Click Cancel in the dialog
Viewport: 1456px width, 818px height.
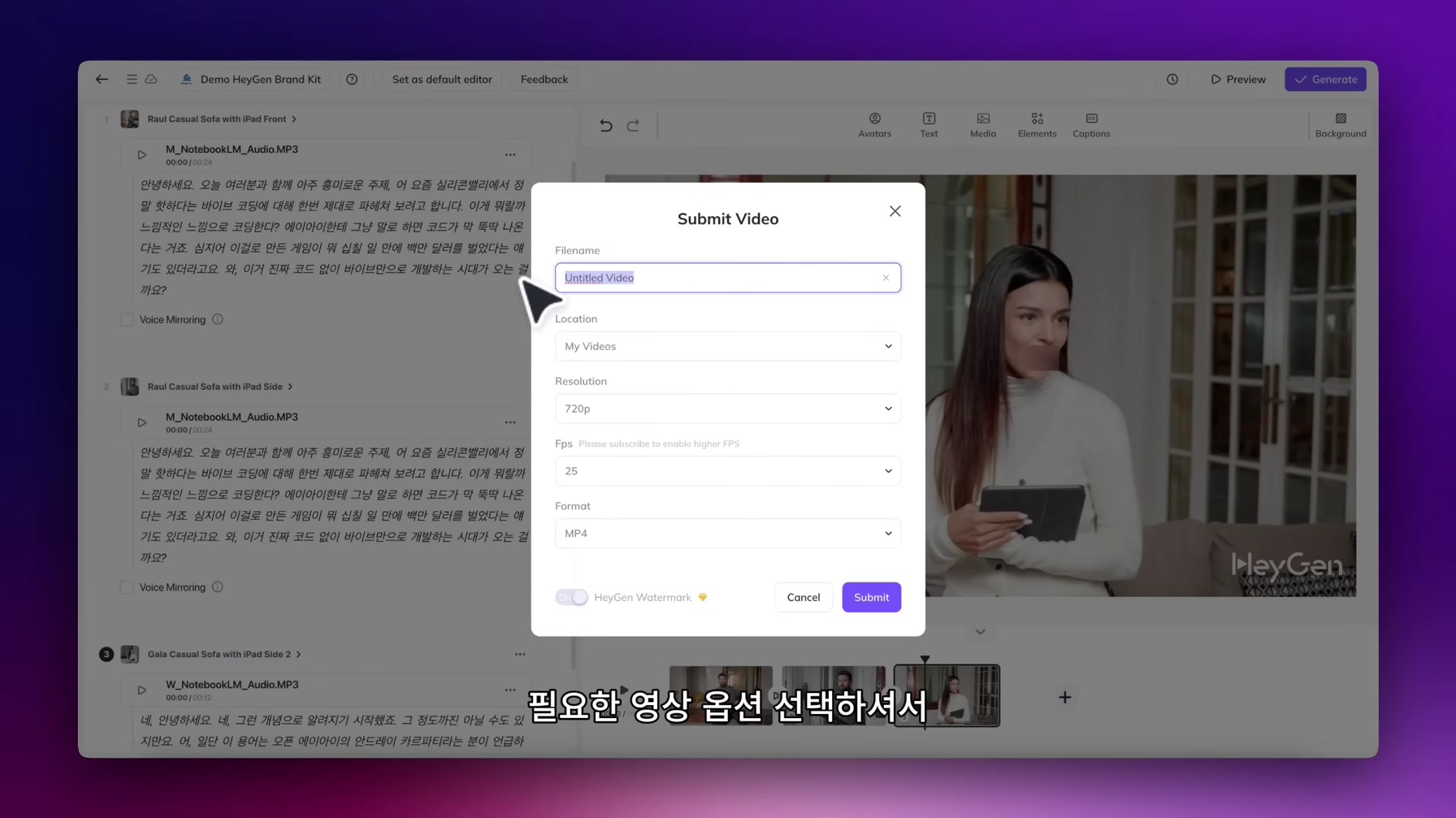[804, 597]
